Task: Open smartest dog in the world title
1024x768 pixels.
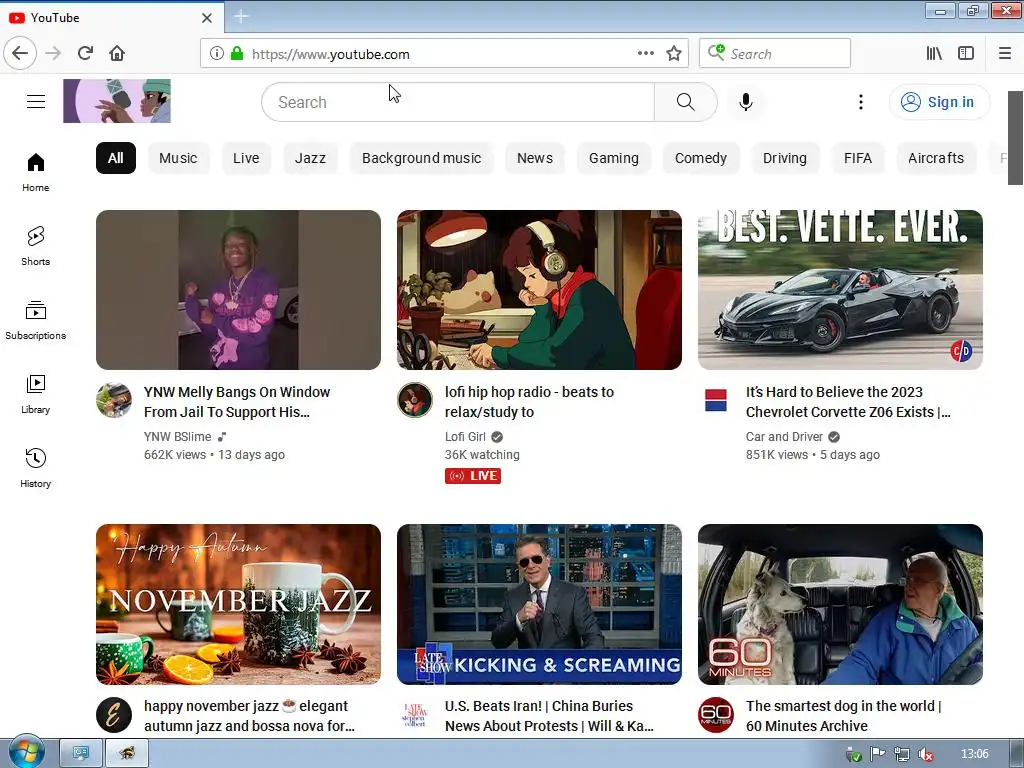Action: [x=844, y=716]
